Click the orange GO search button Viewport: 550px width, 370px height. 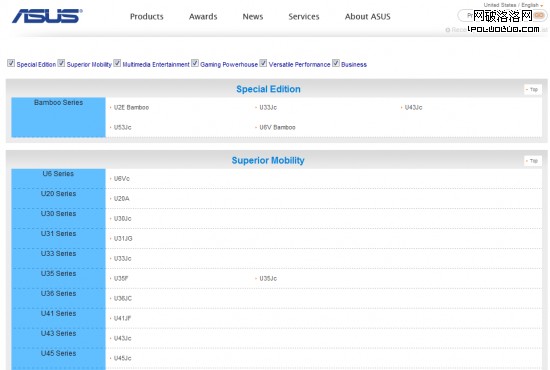(x=539, y=15)
